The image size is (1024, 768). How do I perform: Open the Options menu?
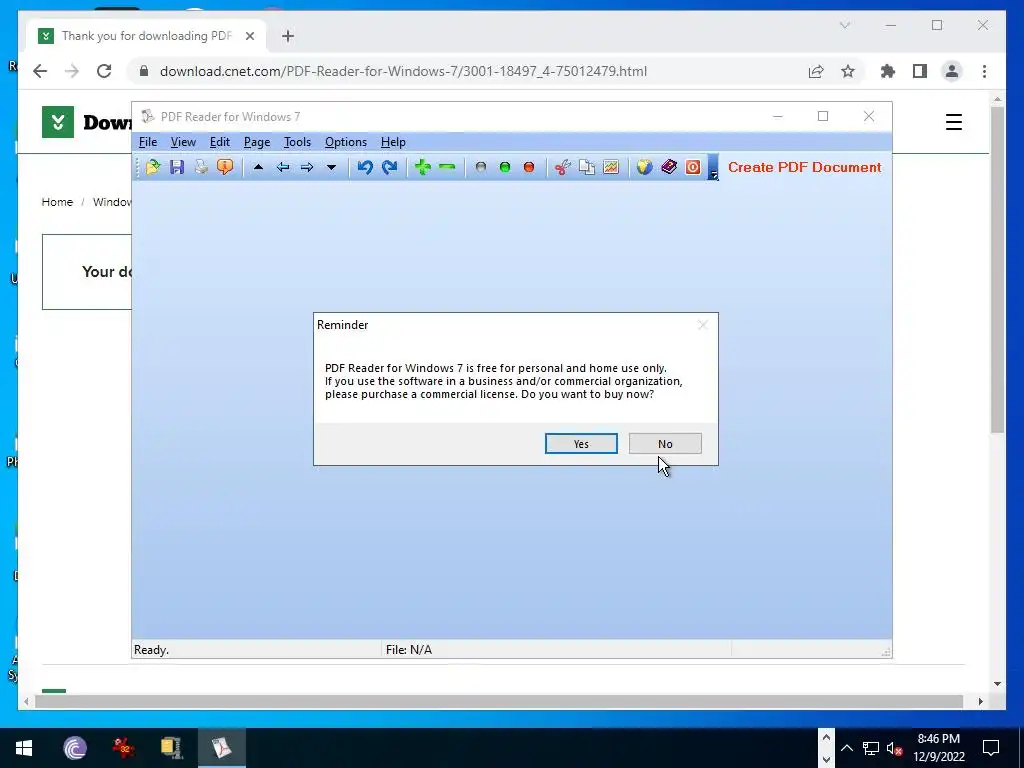tap(346, 142)
